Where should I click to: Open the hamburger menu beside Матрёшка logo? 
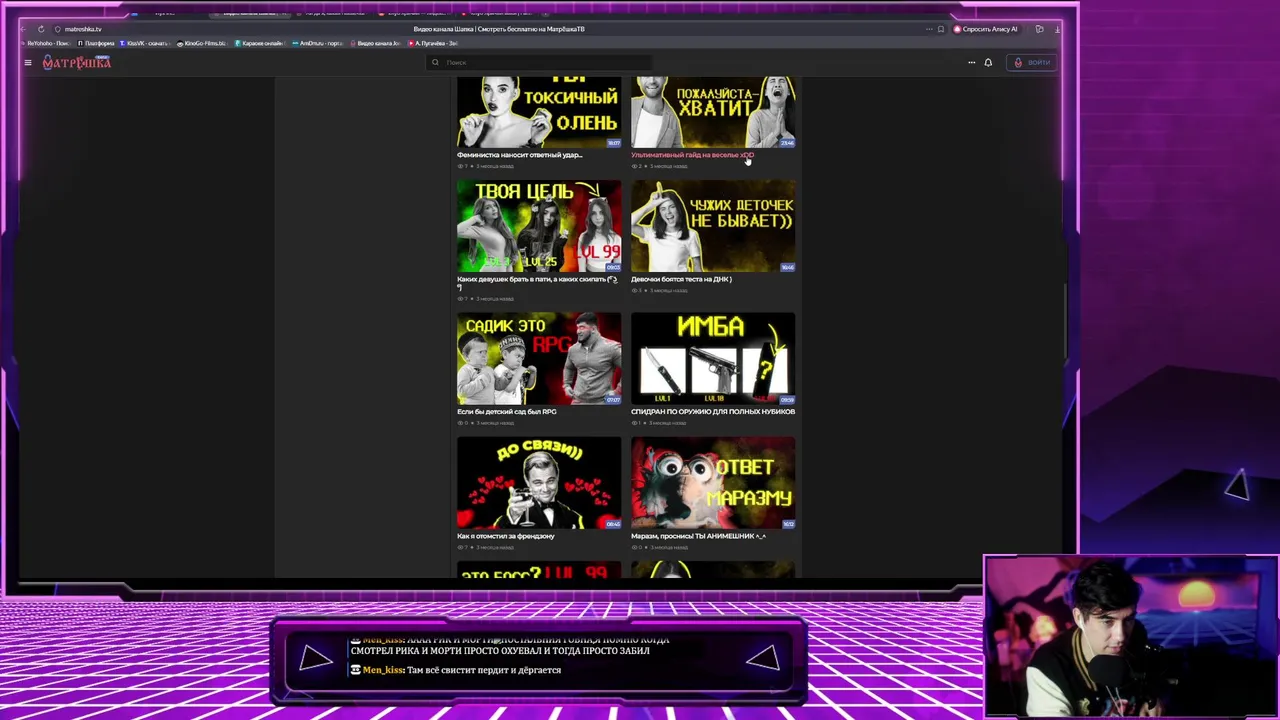(x=28, y=62)
